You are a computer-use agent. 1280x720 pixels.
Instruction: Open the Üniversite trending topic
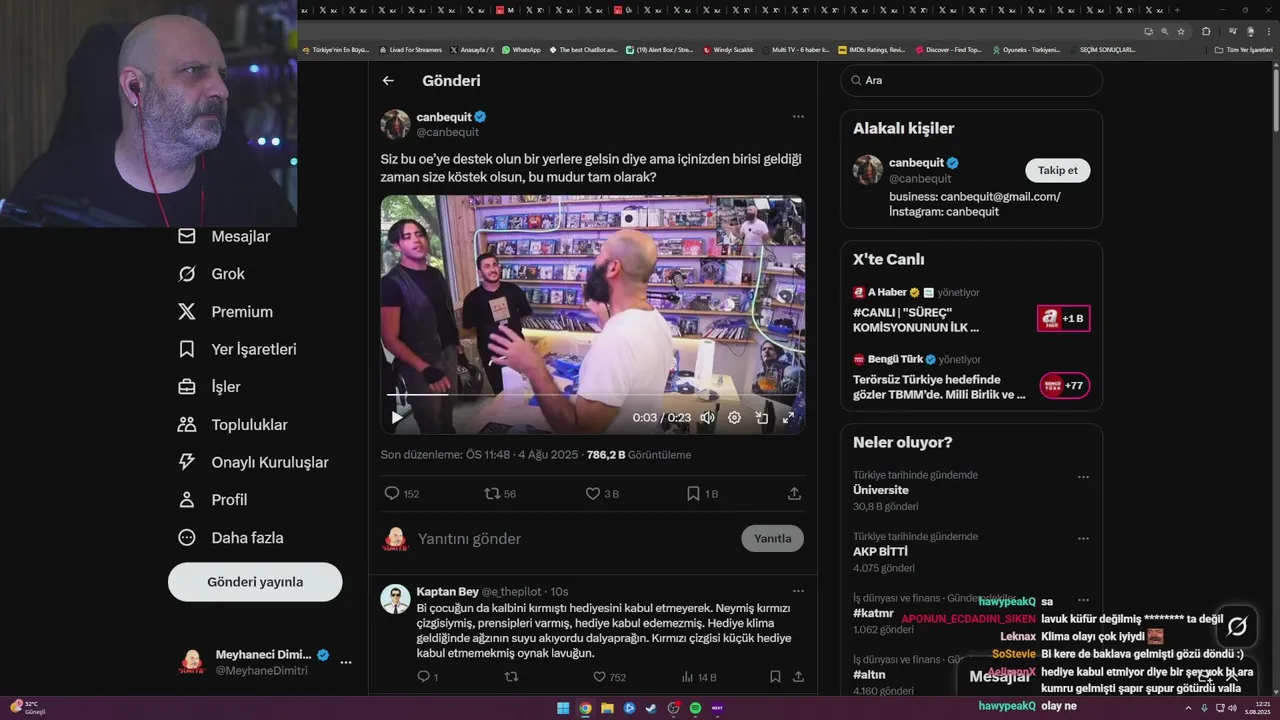[880, 490]
